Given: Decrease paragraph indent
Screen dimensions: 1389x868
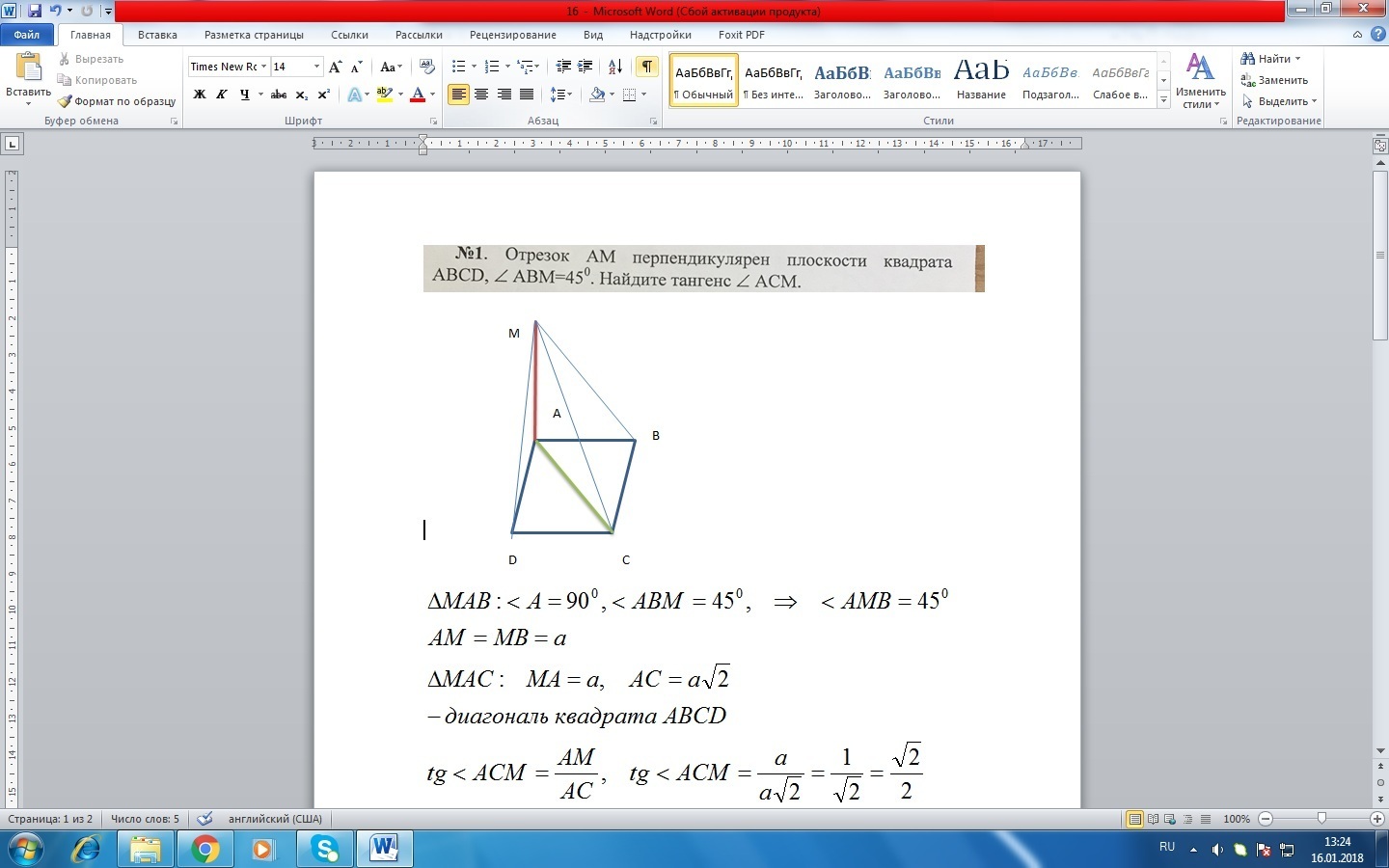Looking at the screenshot, I should tap(564, 67).
